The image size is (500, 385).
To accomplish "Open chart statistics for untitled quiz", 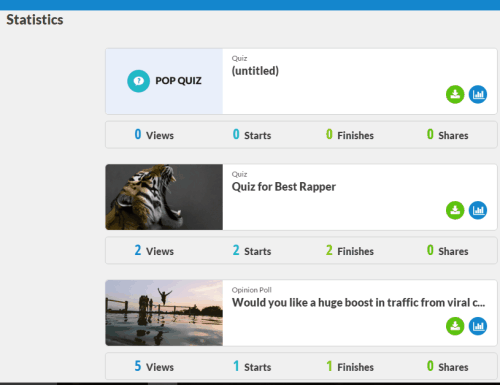I will coord(478,94).
